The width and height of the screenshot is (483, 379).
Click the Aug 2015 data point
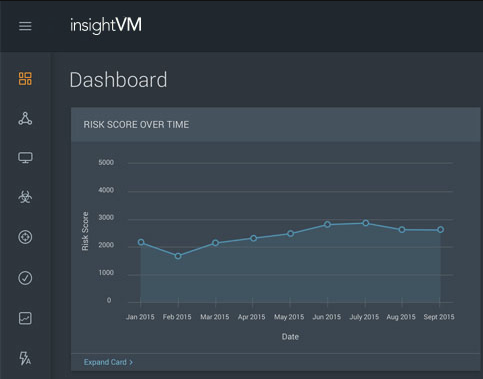402,230
